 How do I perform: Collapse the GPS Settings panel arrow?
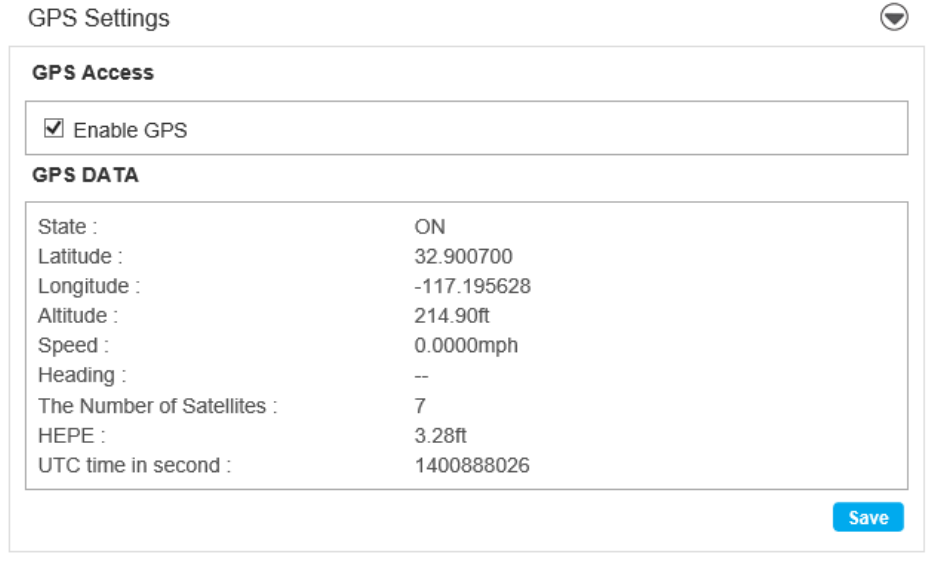point(893,18)
